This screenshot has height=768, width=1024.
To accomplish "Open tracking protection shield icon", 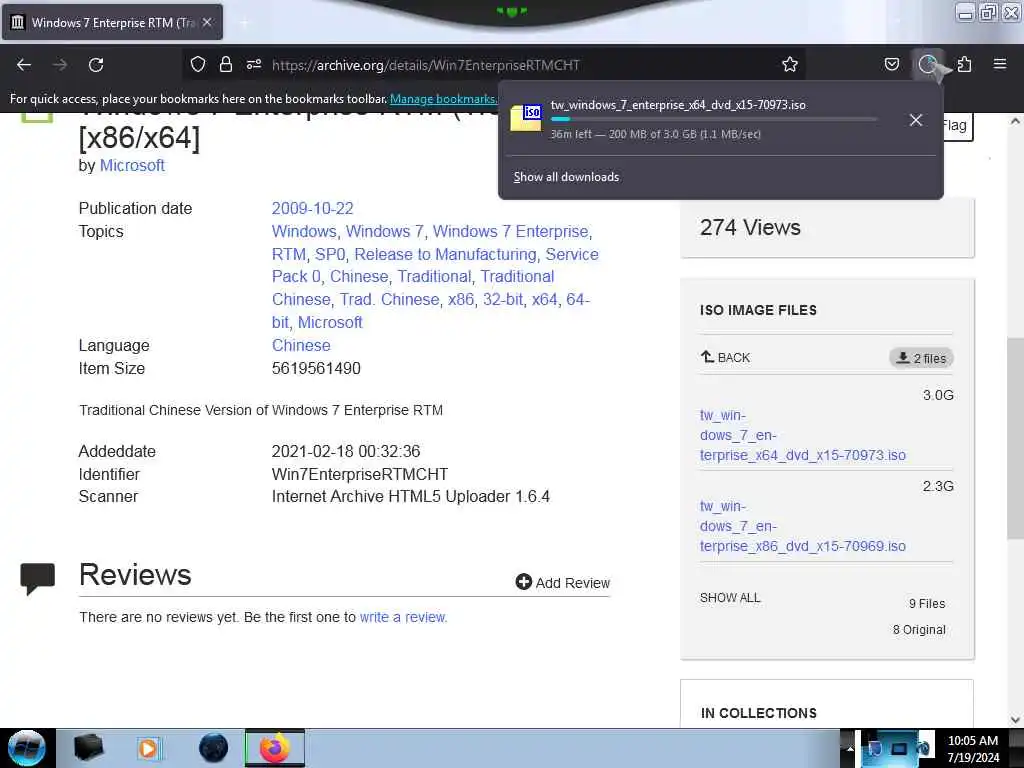I will pyautogui.click(x=198, y=64).
